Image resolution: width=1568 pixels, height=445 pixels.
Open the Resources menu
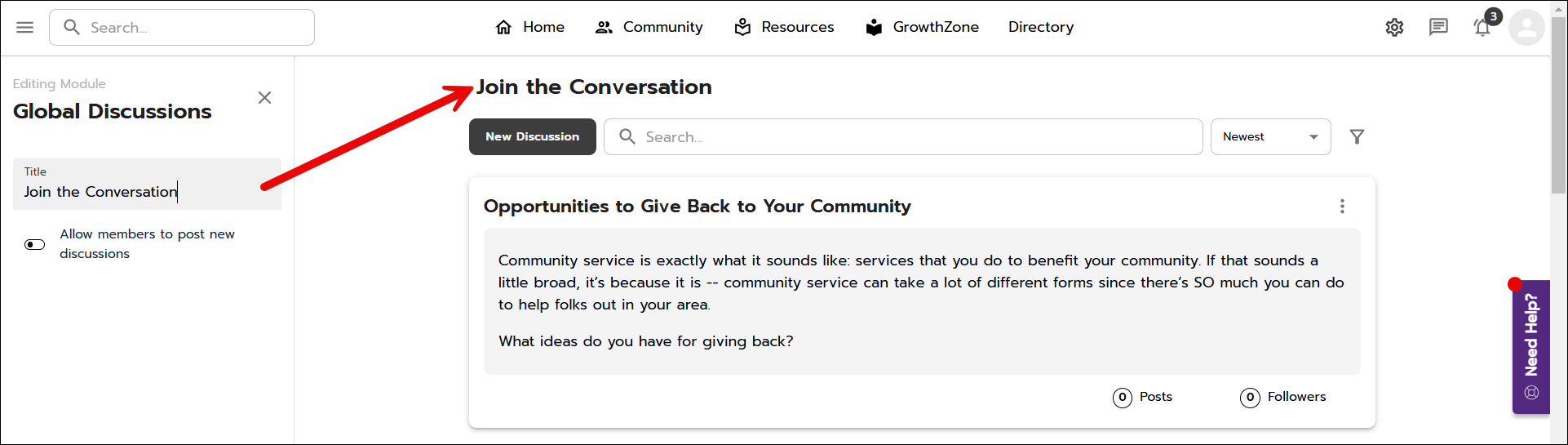tap(784, 28)
